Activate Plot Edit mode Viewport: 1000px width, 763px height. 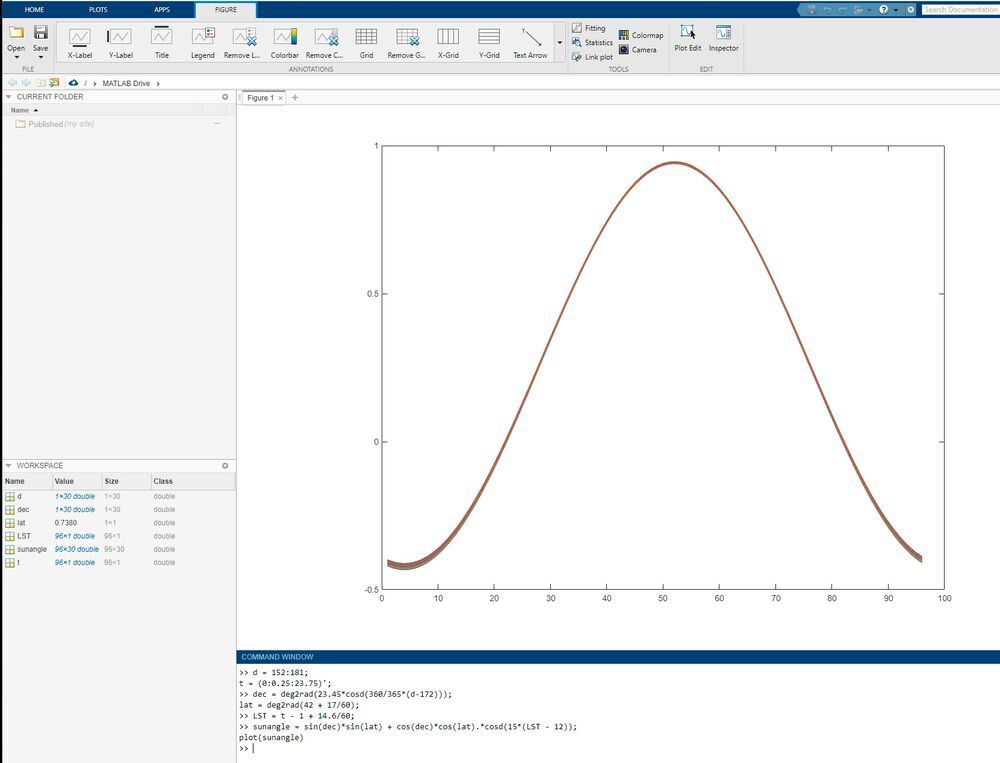pyautogui.click(x=688, y=40)
